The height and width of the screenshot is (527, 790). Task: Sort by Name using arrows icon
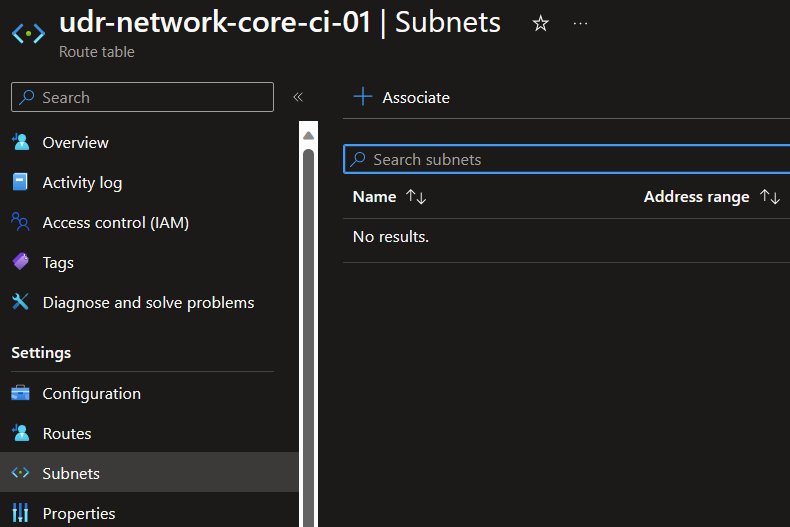click(x=416, y=196)
